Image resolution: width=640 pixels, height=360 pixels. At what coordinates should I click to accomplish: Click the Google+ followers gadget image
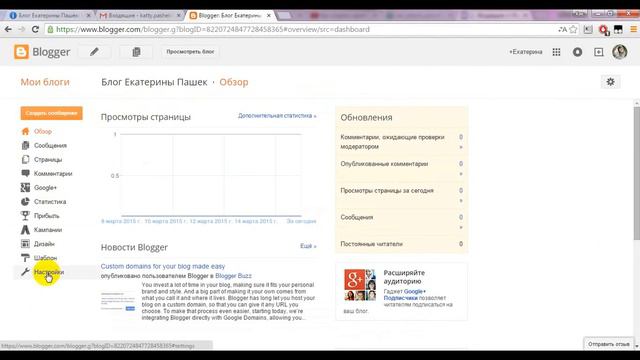pos(360,284)
